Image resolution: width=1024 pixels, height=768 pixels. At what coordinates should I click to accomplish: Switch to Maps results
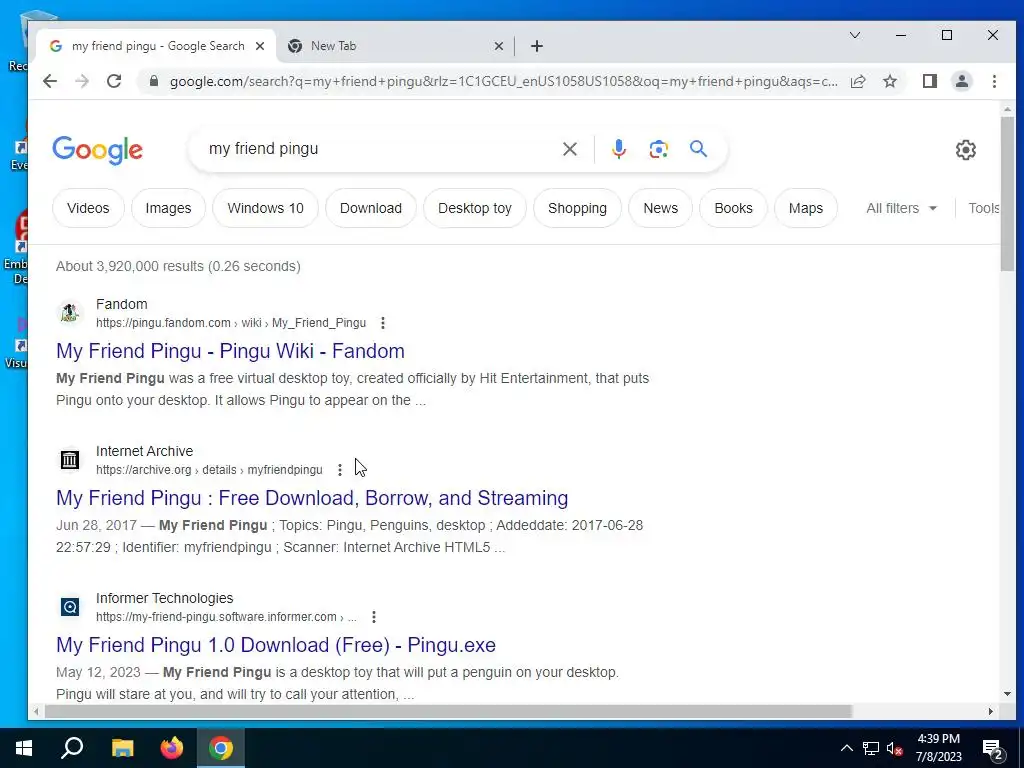(x=805, y=208)
